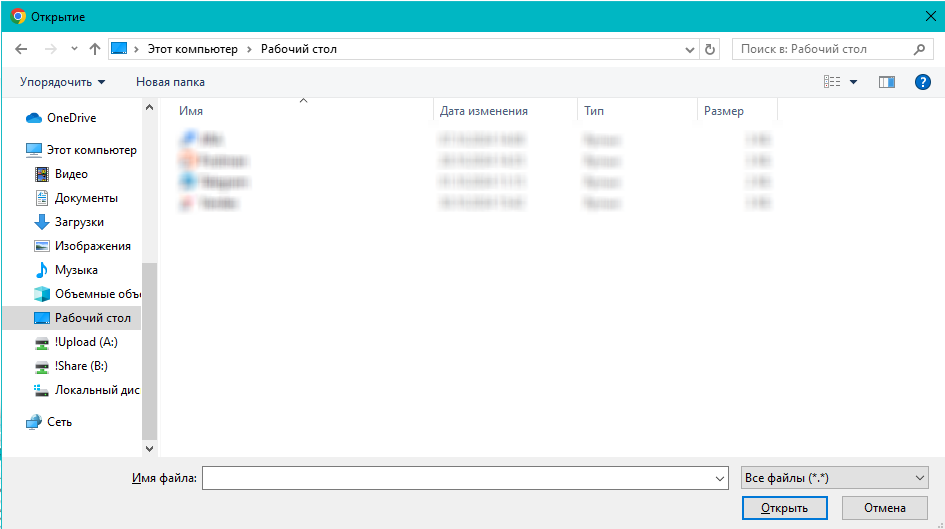Open the 'Все файлы (*.*)' filter dropdown
Screen dimensions: 945x529
pos(834,478)
